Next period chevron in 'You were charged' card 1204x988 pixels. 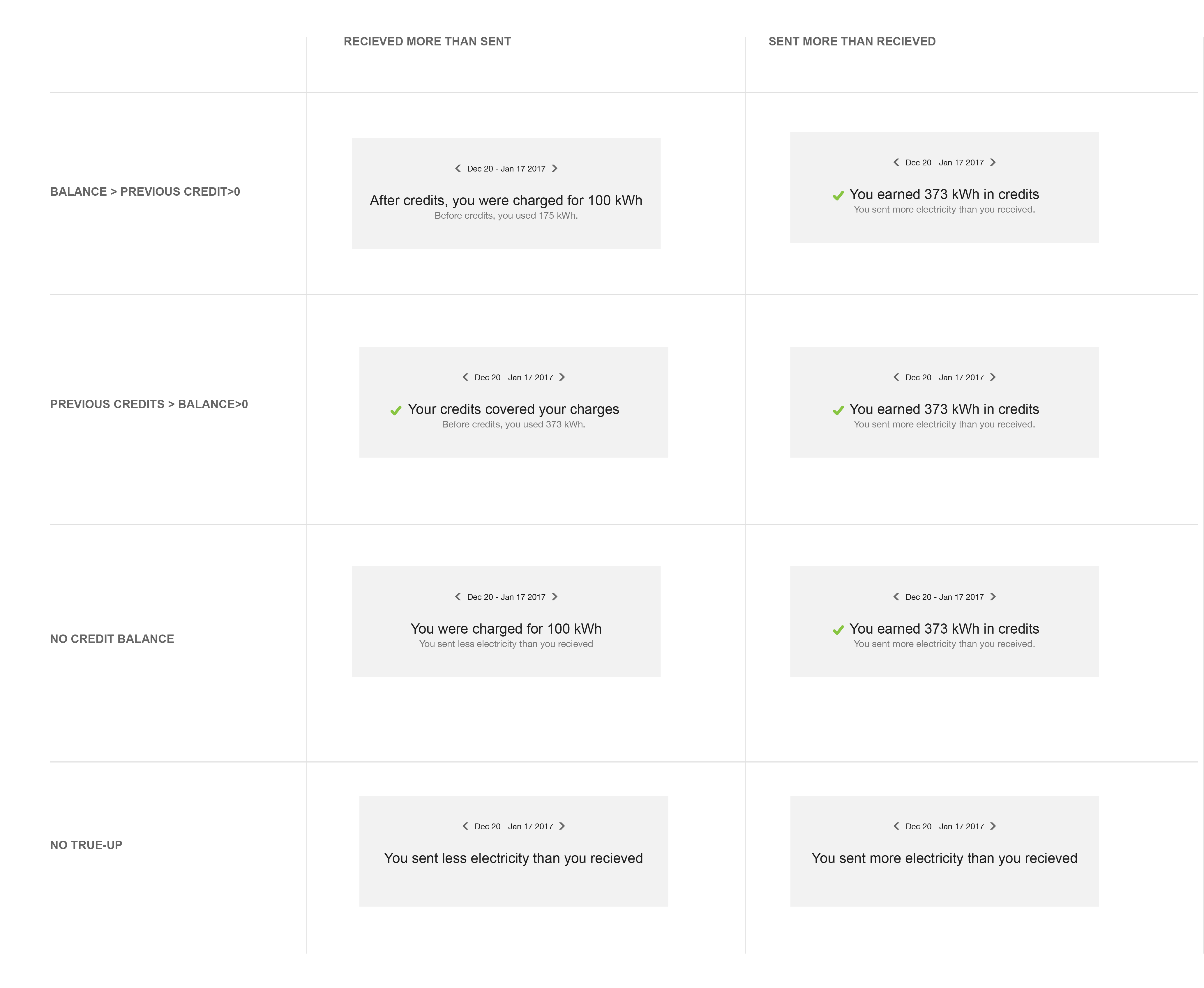tap(555, 596)
